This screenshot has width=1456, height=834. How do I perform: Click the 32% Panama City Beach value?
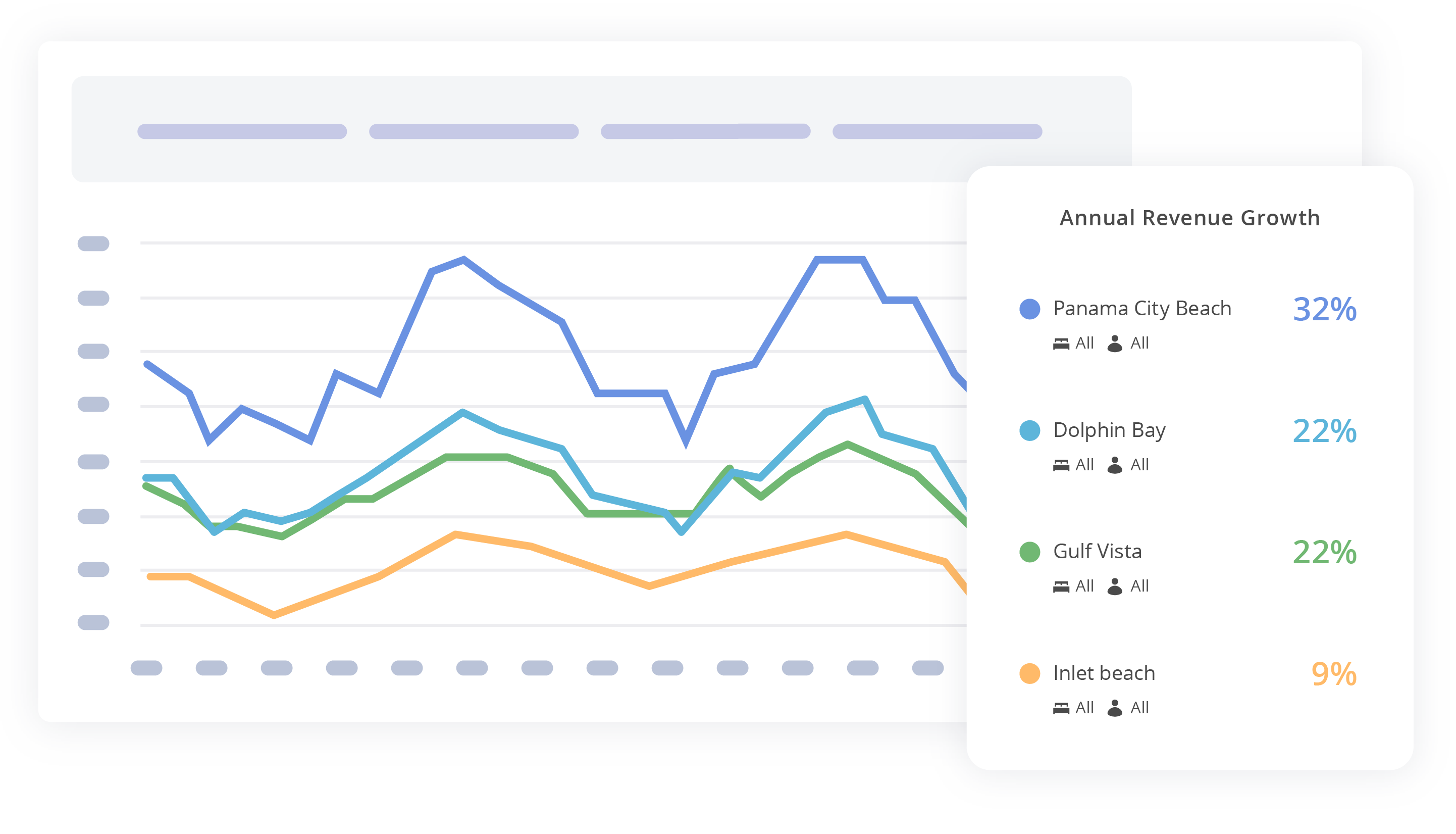1324,309
